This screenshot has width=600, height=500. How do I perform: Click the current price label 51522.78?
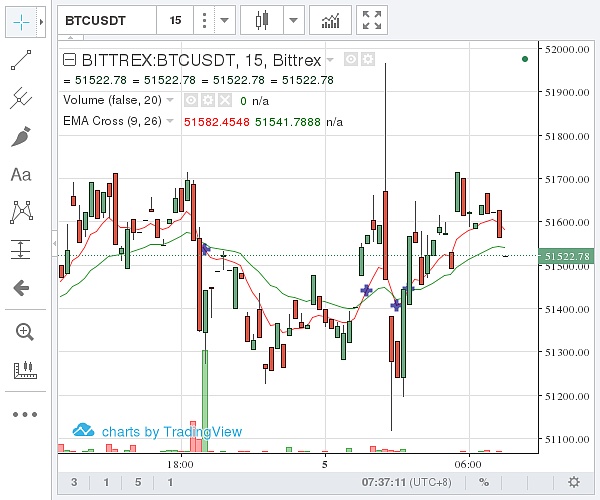tap(566, 256)
